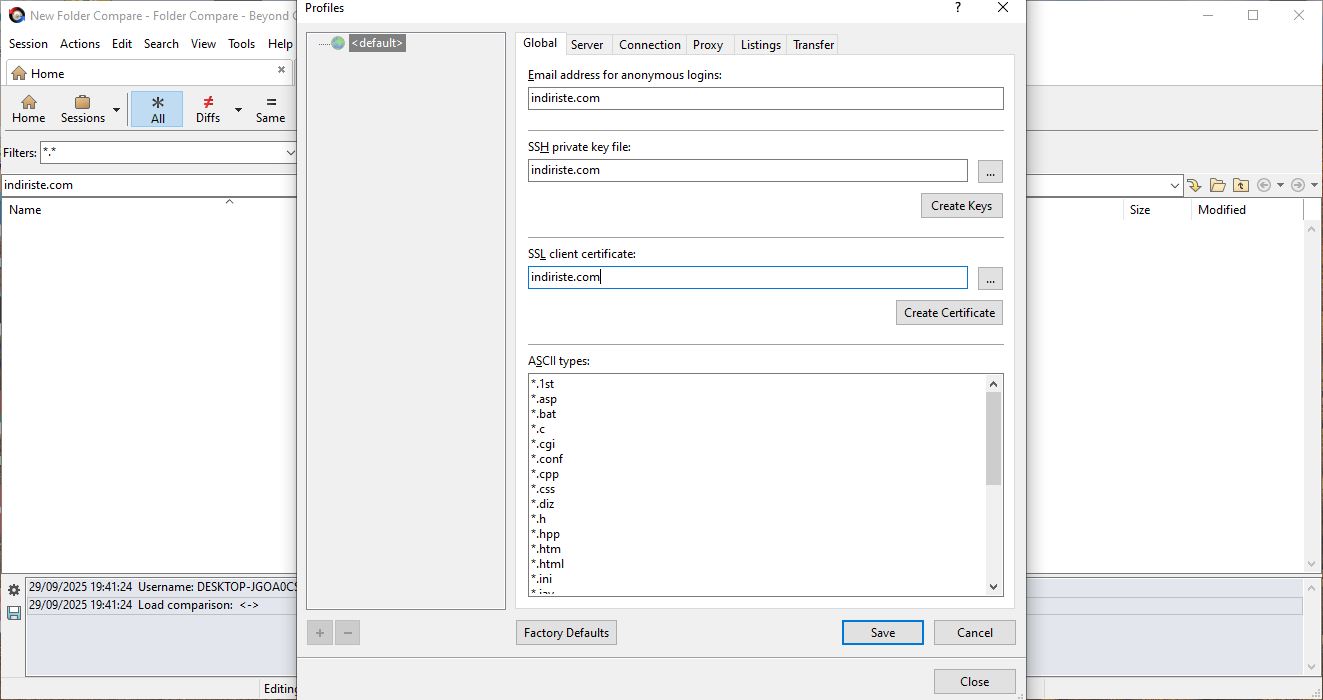This screenshot has height=700, width=1323.
Task: Click the forward navigation arrow icon
Action: pyautogui.click(x=1298, y=185)
